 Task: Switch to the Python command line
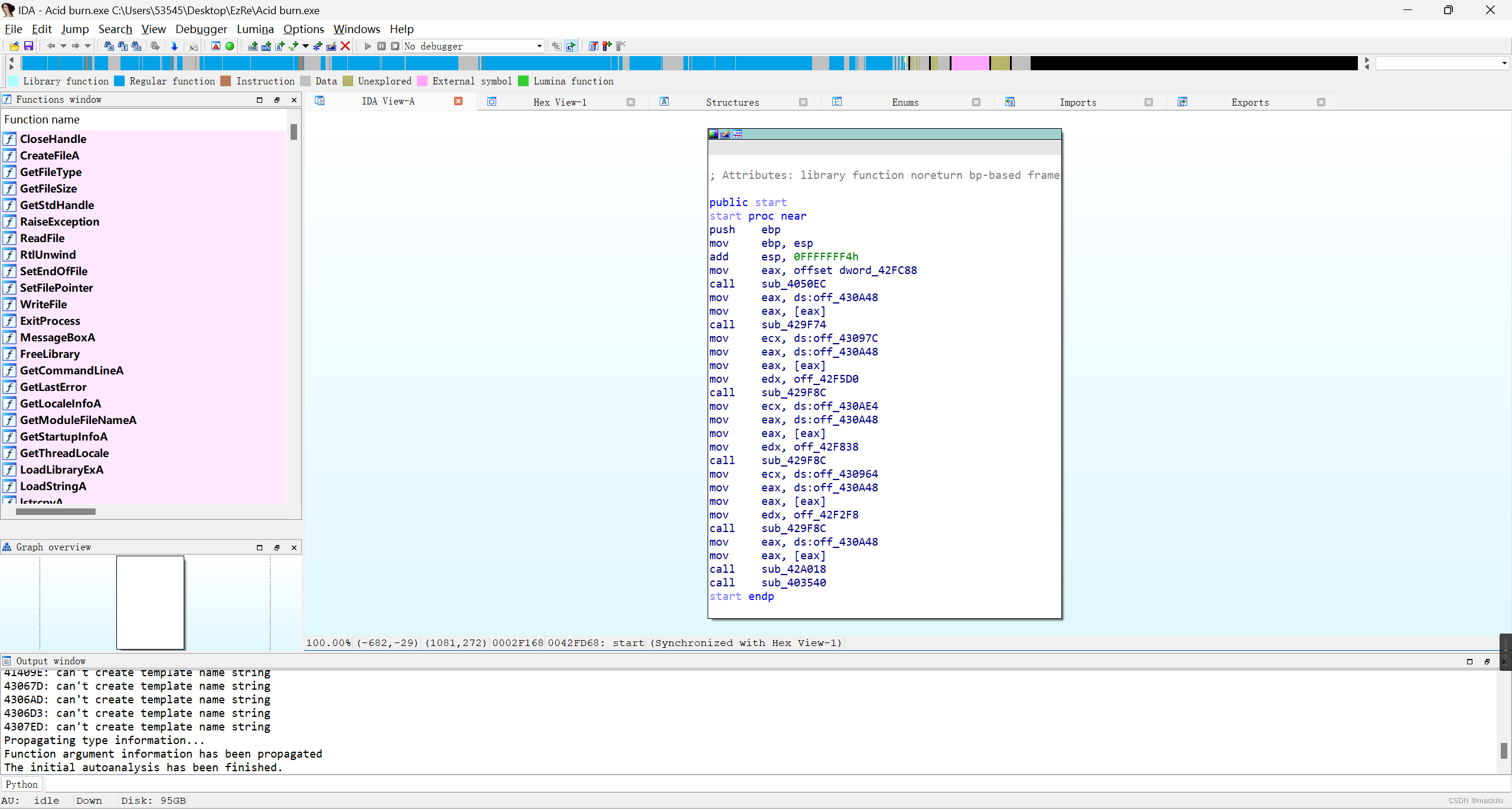[22, 784]
